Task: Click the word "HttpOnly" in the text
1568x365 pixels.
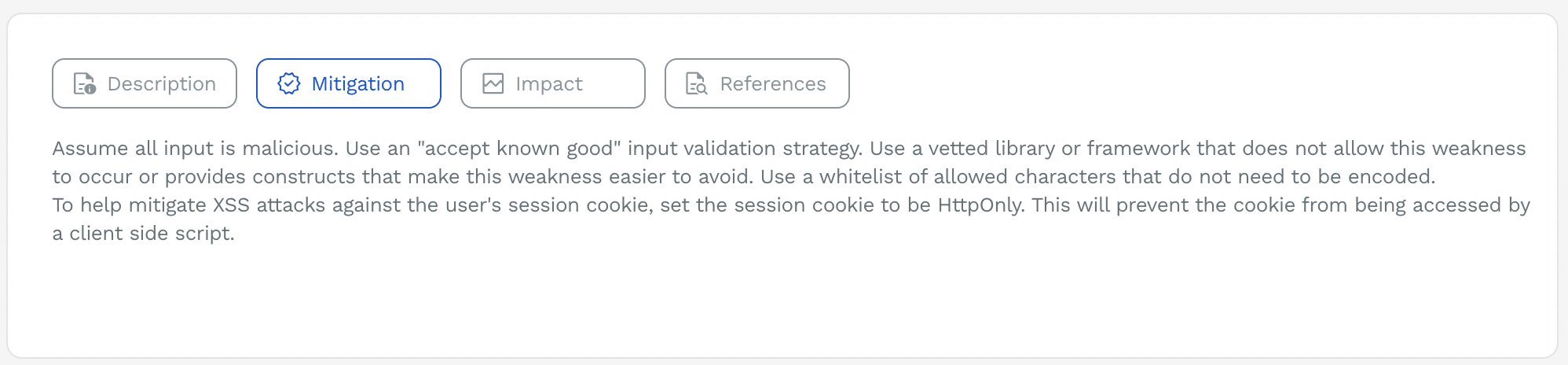Action: (980, 205)
